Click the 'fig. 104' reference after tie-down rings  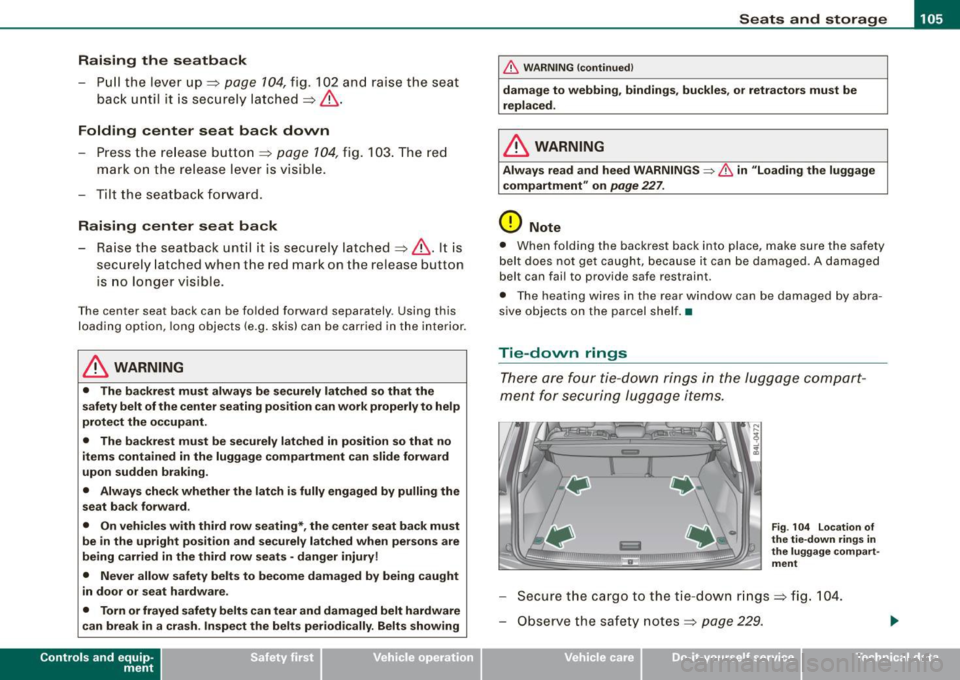(x=817, y=596)
